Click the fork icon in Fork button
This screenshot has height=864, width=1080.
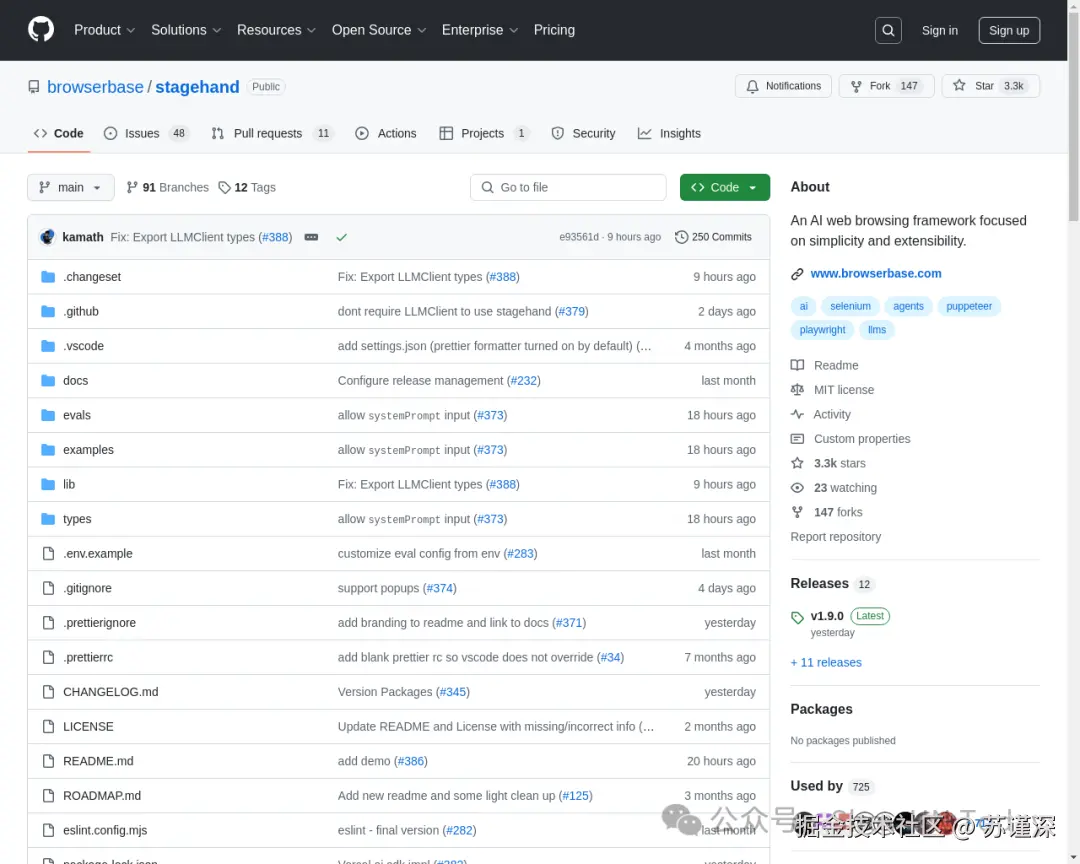(856, 86)
